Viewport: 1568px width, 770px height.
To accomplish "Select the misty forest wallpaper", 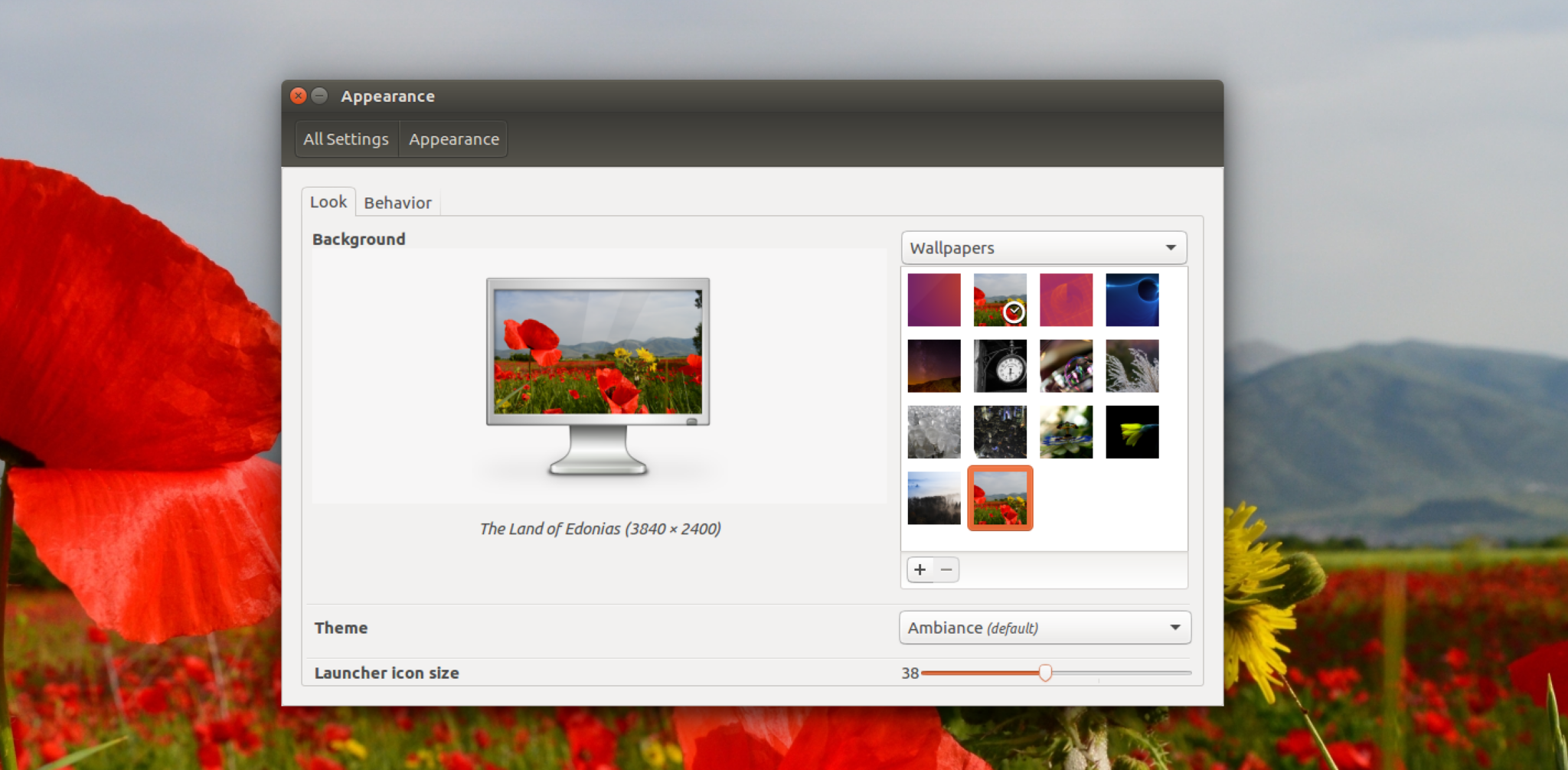I will pyautogui.click(x=934, y=498).
